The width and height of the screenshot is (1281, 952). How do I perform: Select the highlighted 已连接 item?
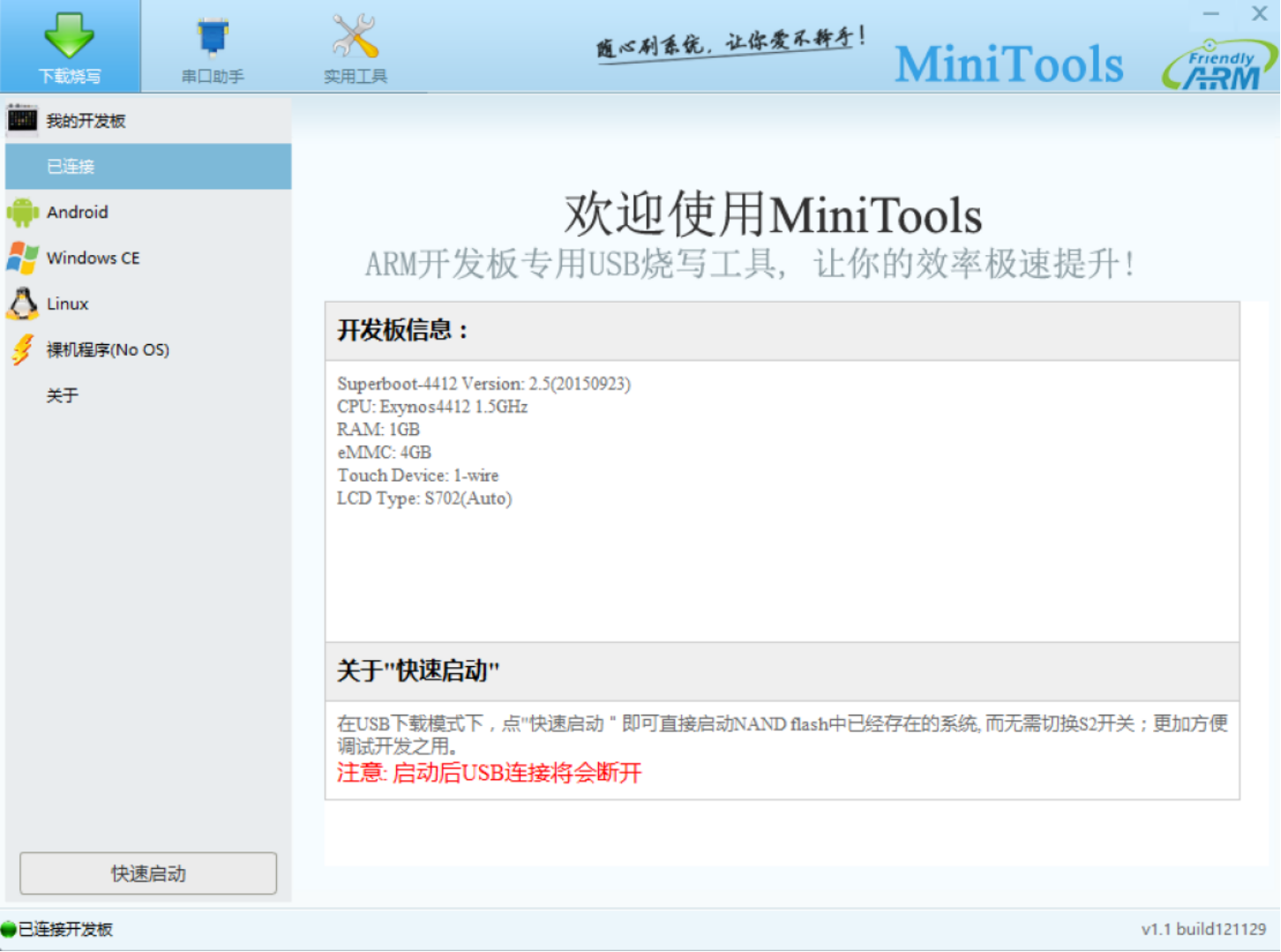[x=148, y=167]
